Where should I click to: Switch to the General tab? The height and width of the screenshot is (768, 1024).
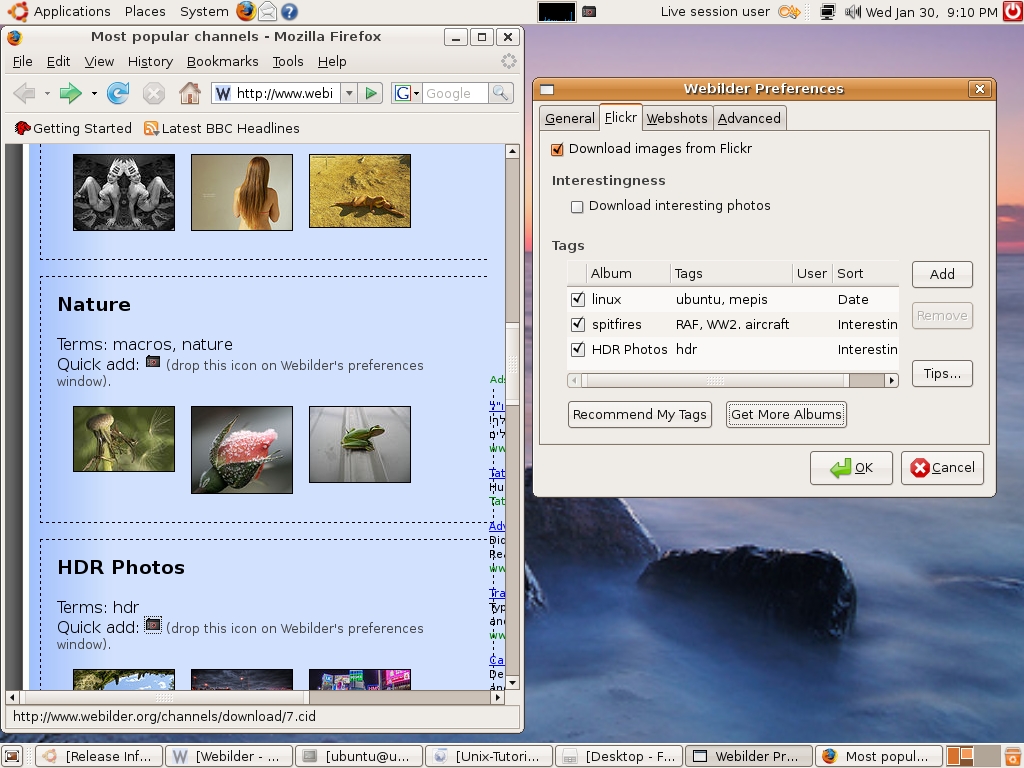click(569, 118)
